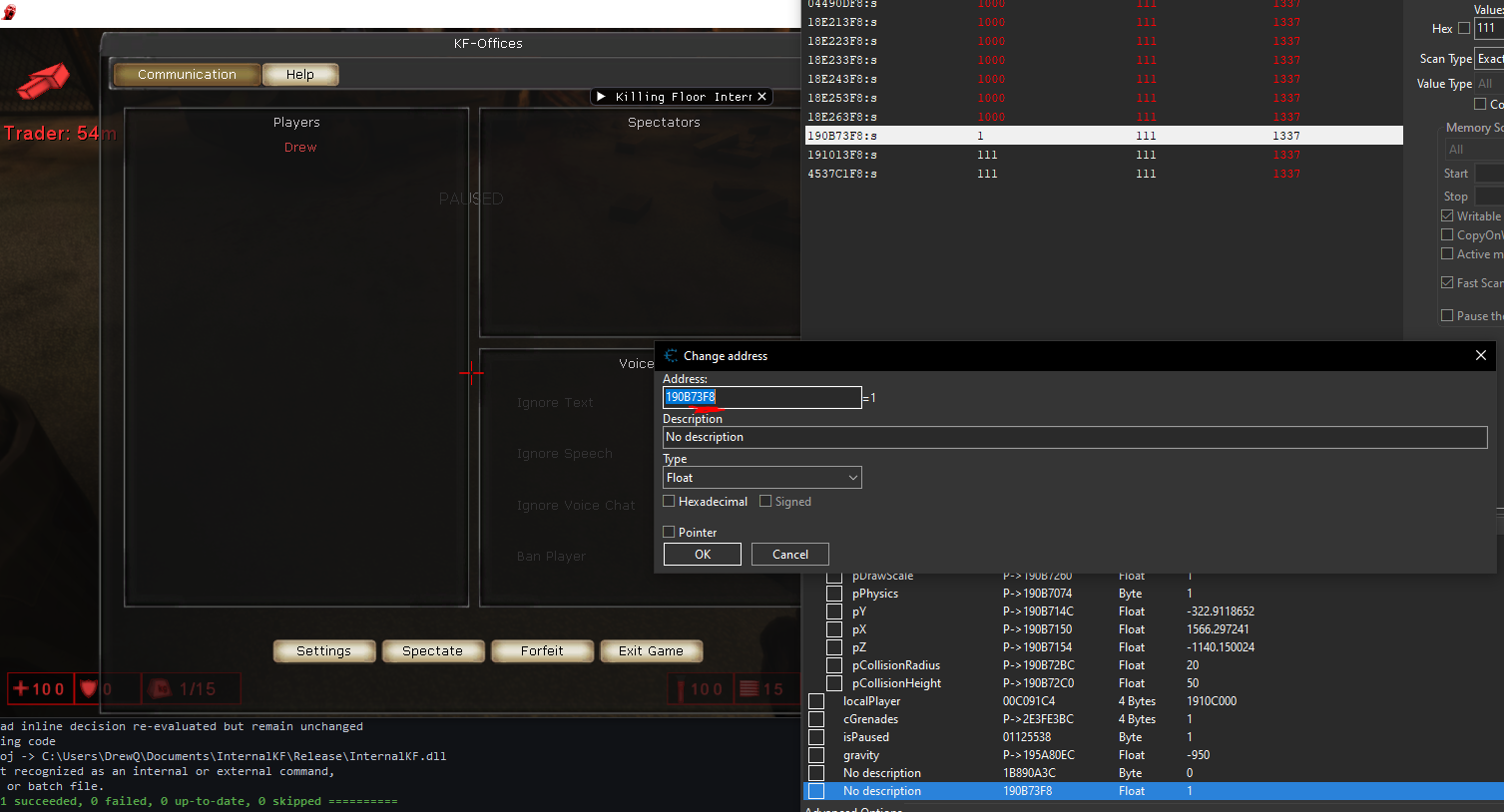
Task: Open the Scan Type dropdown
Action: pyautogui.click(x=1488, y=59)
